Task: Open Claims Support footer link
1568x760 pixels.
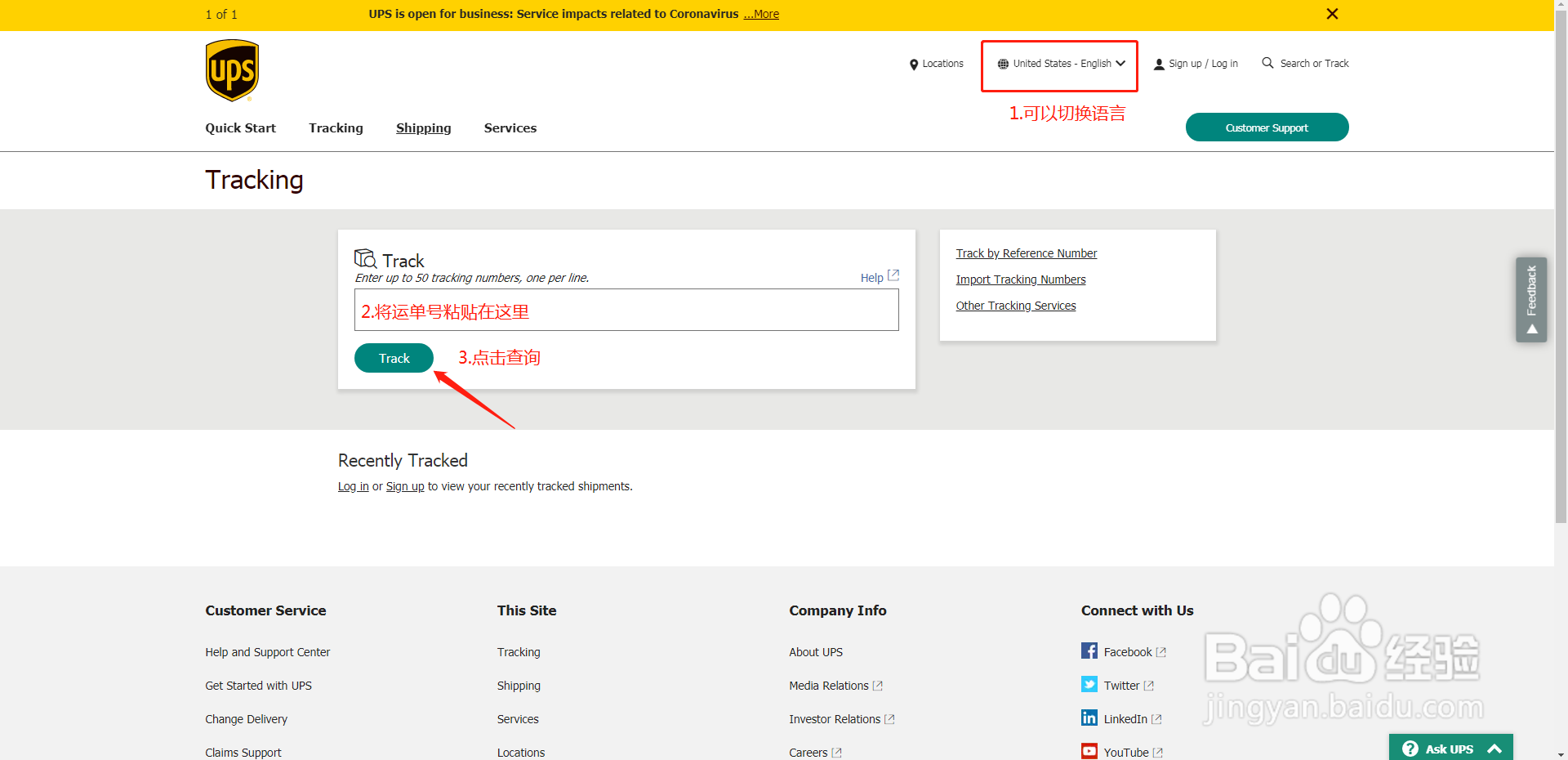Action: (243, 753)
